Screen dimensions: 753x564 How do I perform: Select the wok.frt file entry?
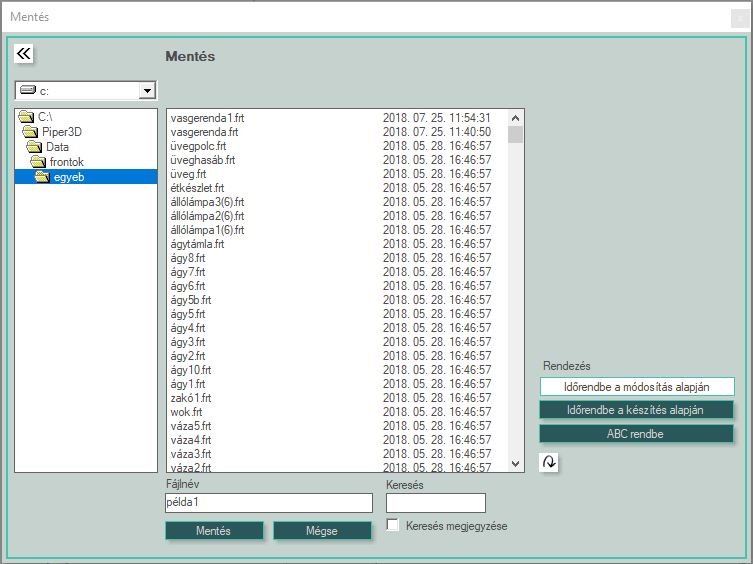pos(187,412)
